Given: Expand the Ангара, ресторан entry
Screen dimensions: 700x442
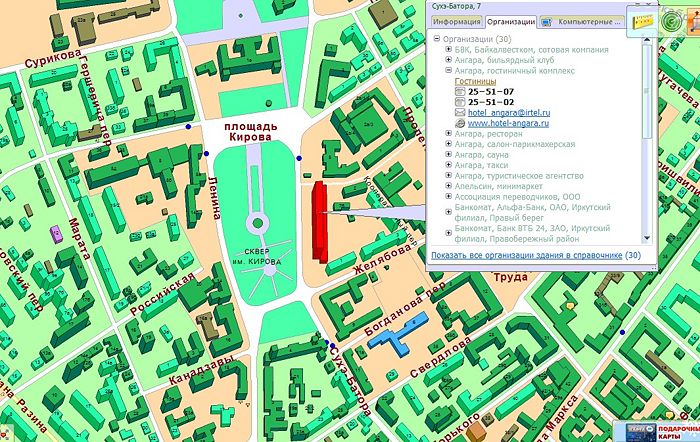Looking at the screenshot, I should pos(448,133).
